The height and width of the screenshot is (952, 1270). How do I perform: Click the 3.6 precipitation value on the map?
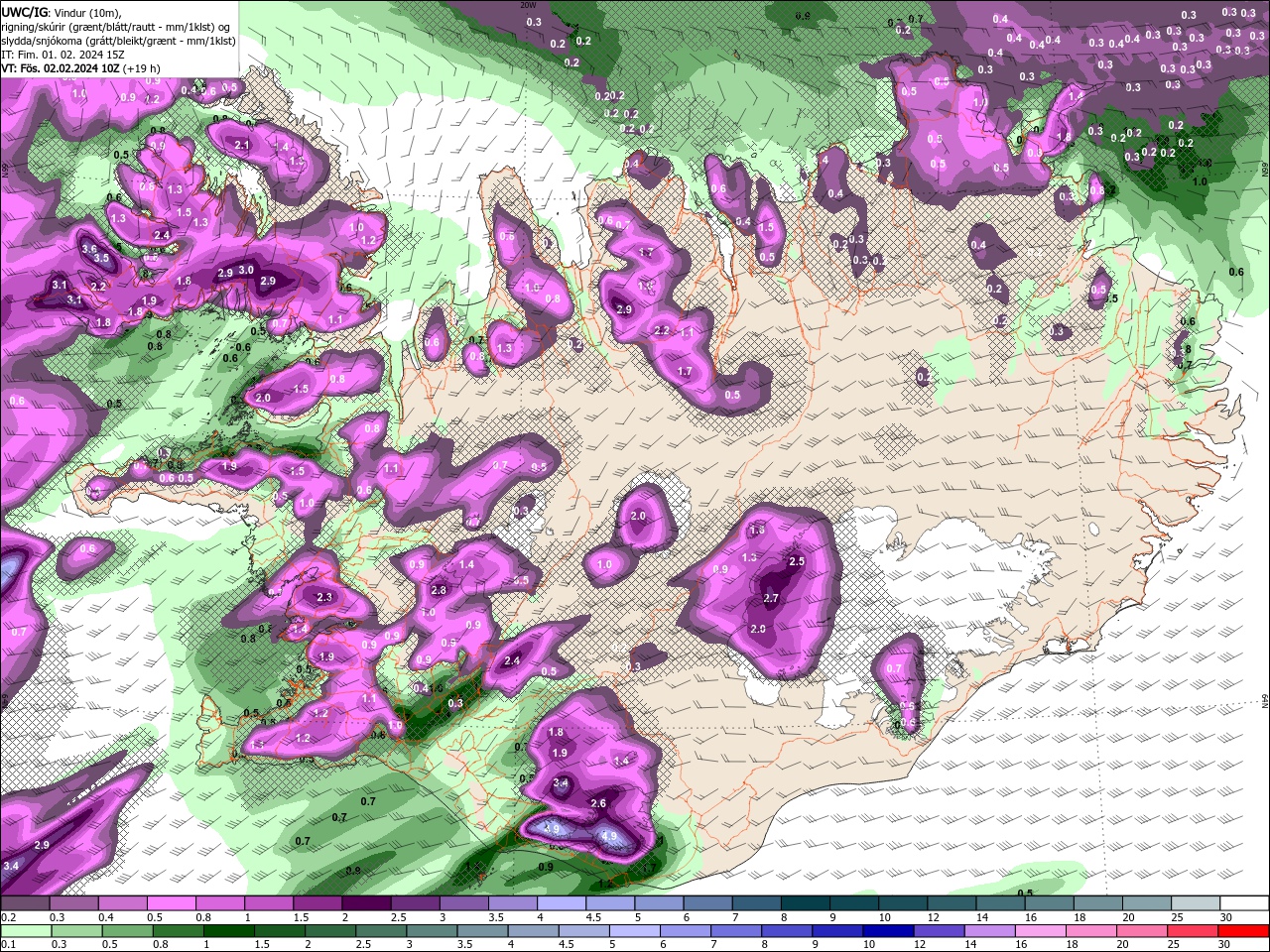[88, 248]
